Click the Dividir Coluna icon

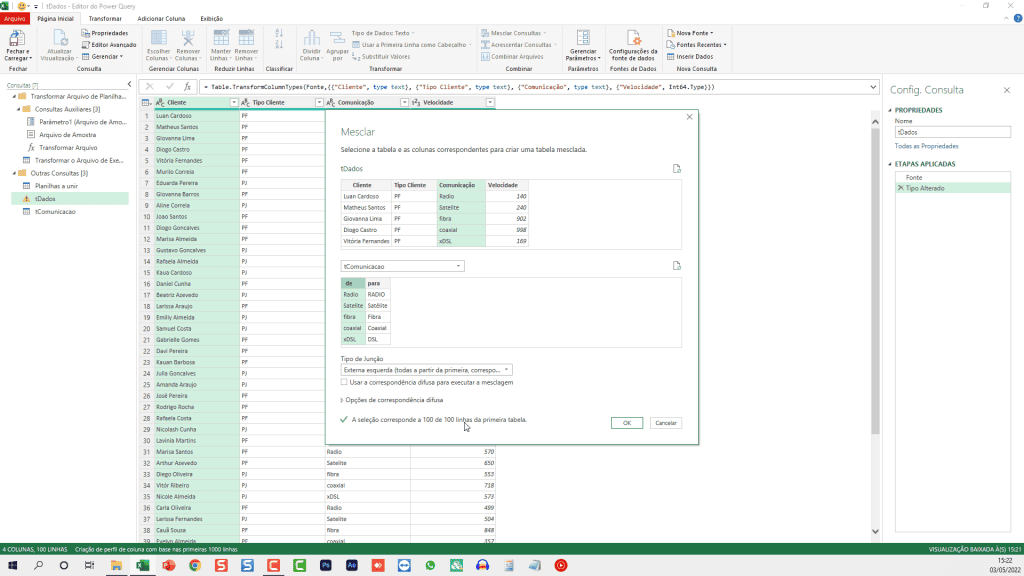(x=311, y=40)
